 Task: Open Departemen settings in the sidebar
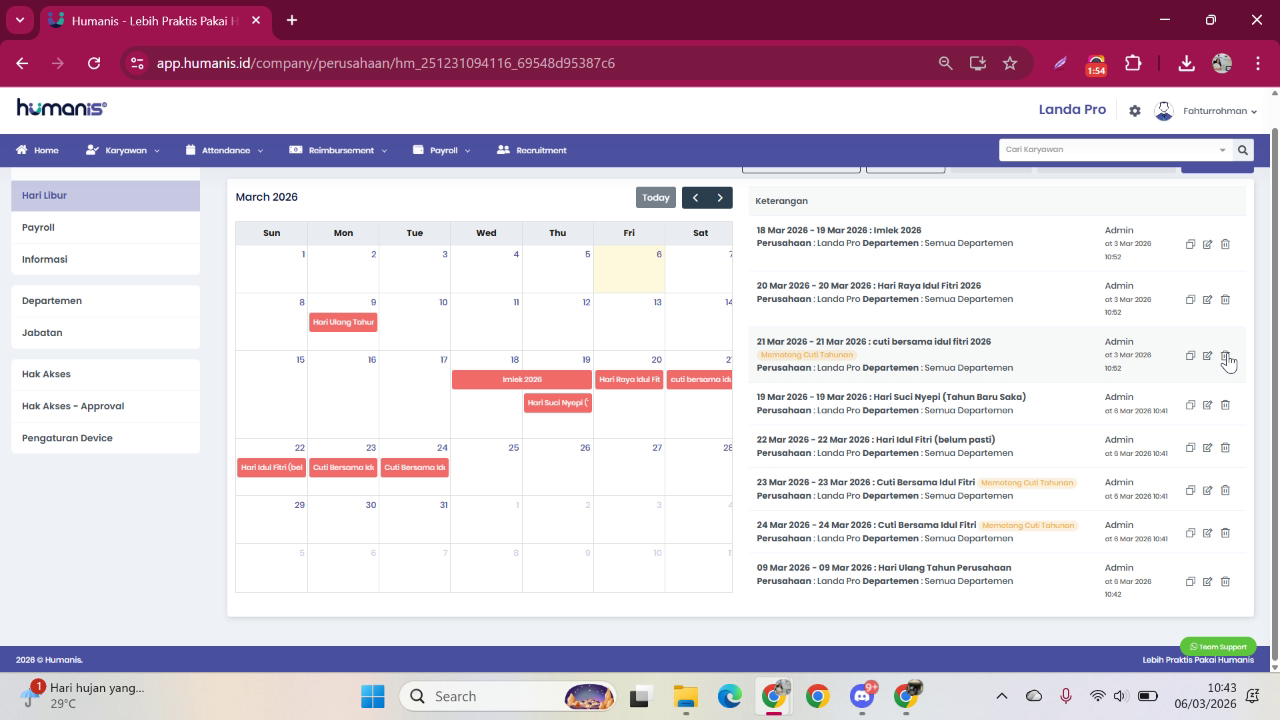click(105, 300)
